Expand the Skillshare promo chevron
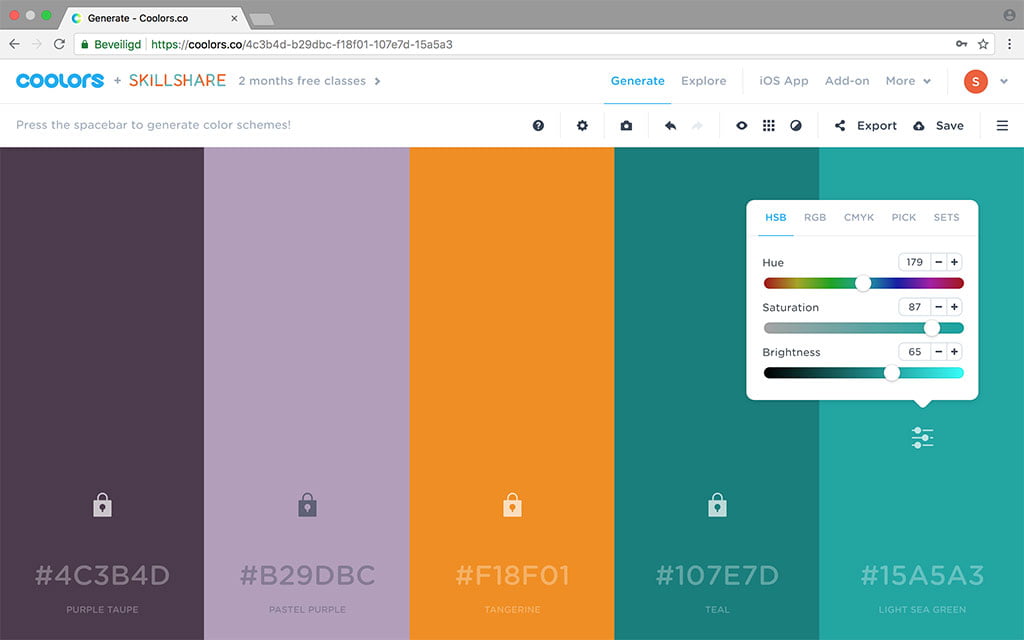Screen dimensions: 1024x640 (x=377, y=81)
